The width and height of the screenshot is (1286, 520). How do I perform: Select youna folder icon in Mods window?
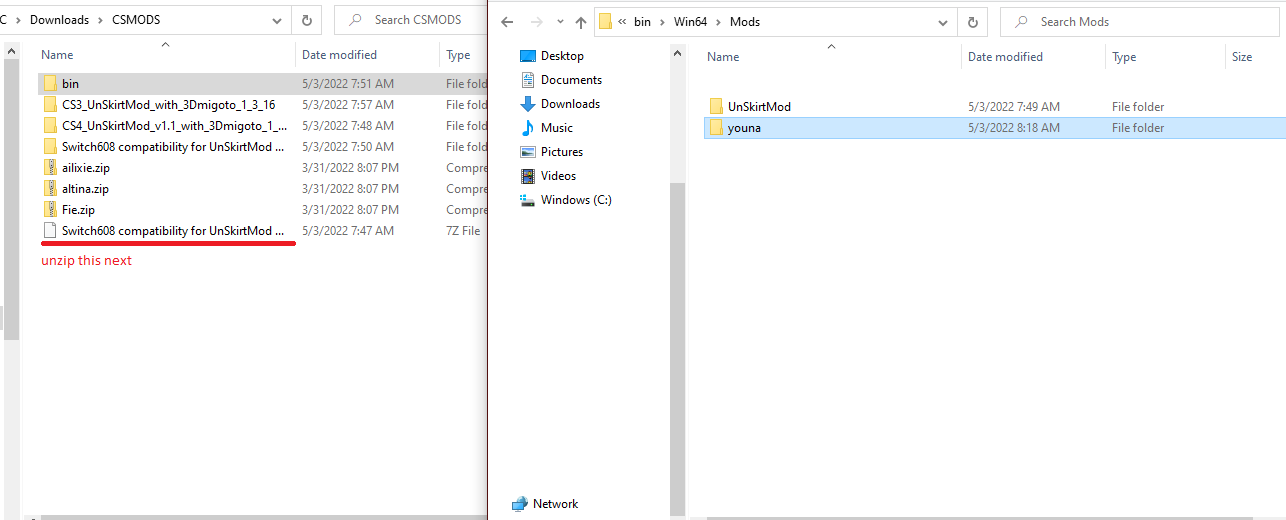[x=716, y=127]
